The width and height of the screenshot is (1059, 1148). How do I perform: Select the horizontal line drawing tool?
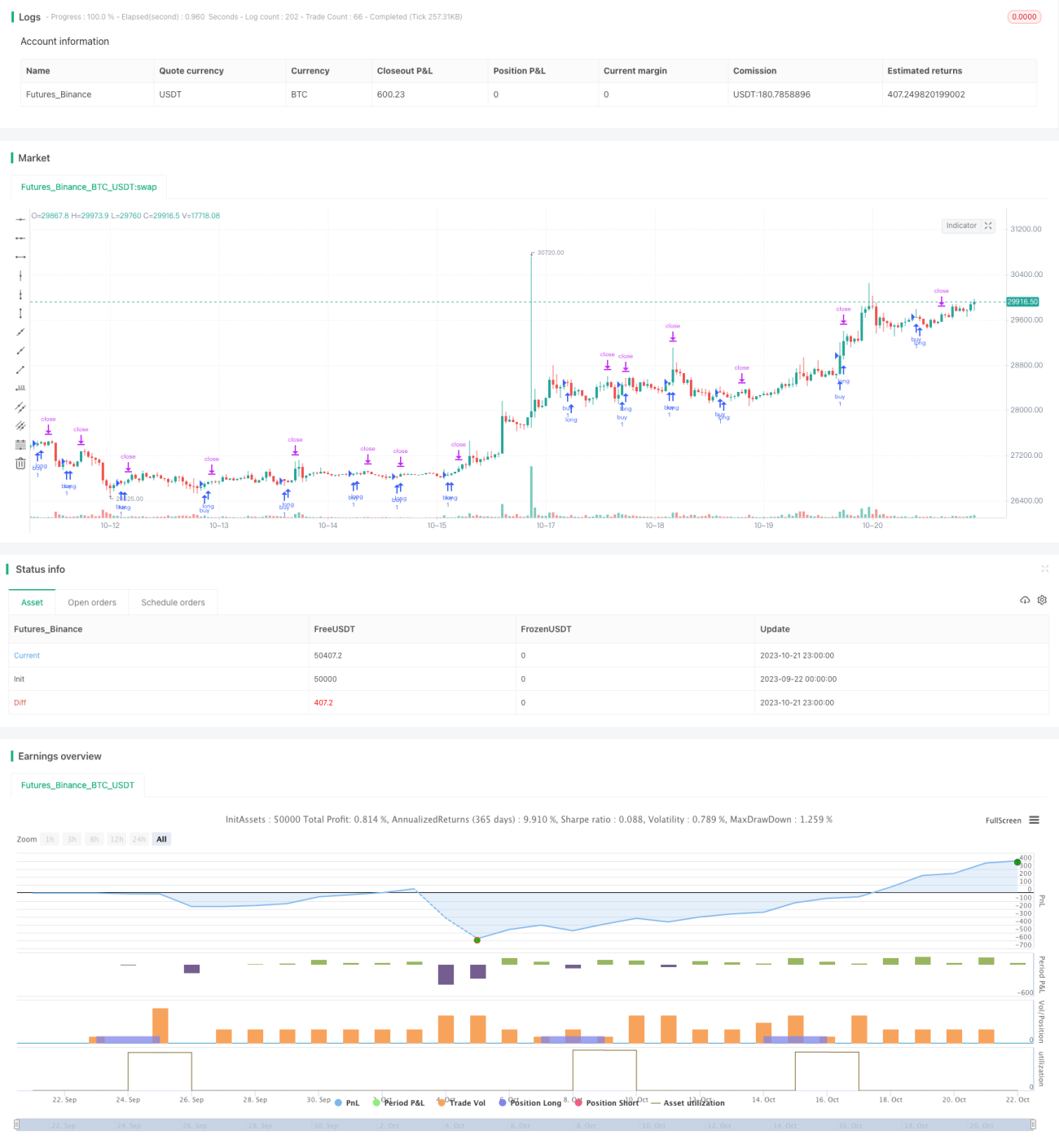click(20, 220)
